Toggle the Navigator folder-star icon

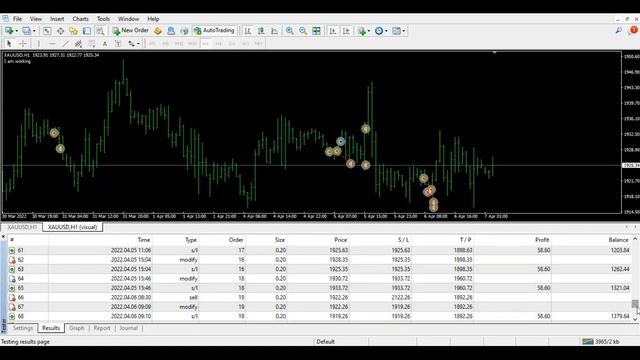73,31
